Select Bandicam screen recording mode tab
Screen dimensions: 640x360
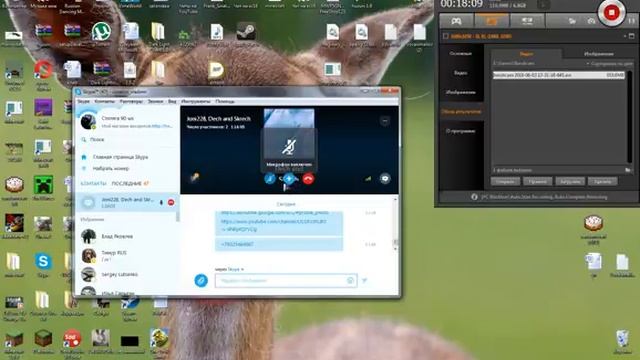492,20
